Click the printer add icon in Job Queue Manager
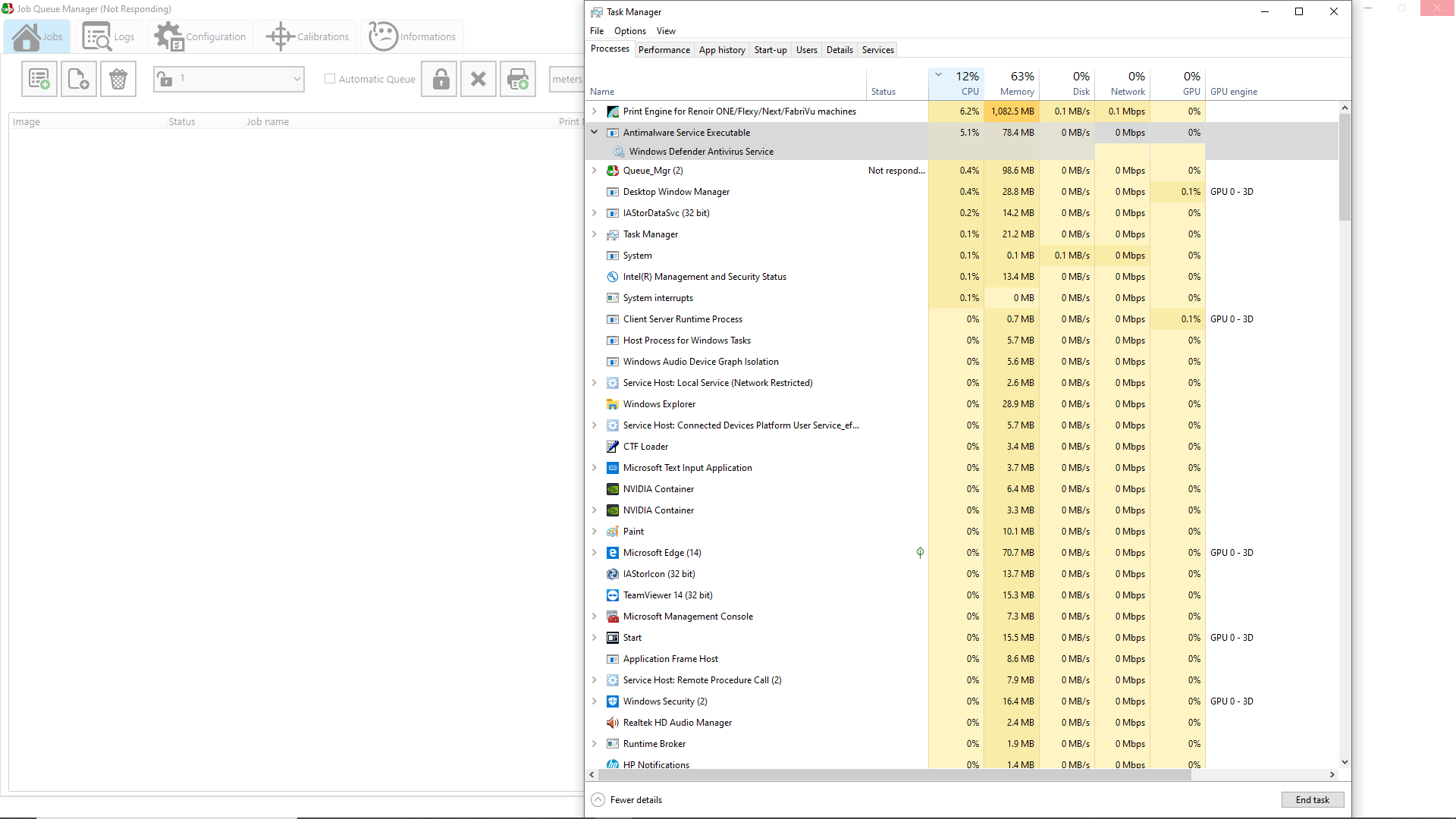 pyautogui.click(x=518, y=79)
